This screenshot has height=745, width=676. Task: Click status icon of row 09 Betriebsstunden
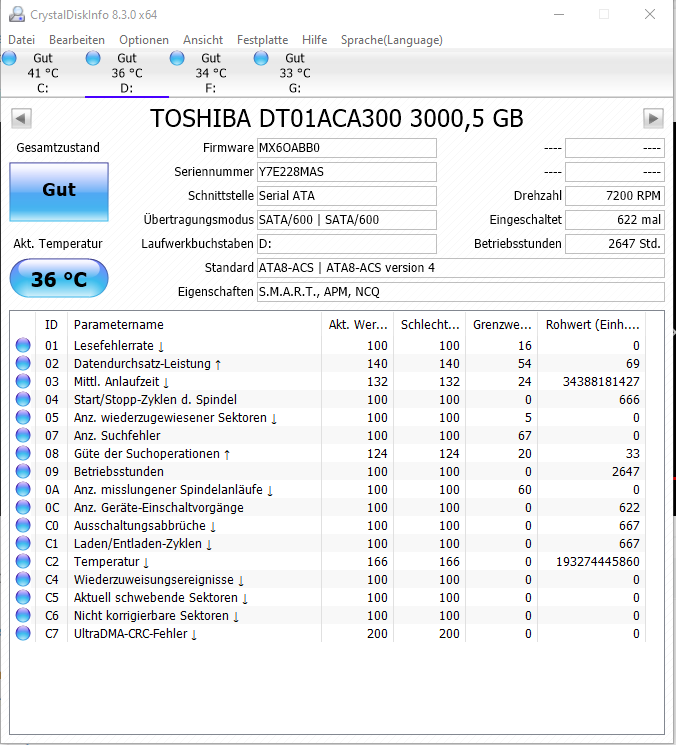(23, 471)
